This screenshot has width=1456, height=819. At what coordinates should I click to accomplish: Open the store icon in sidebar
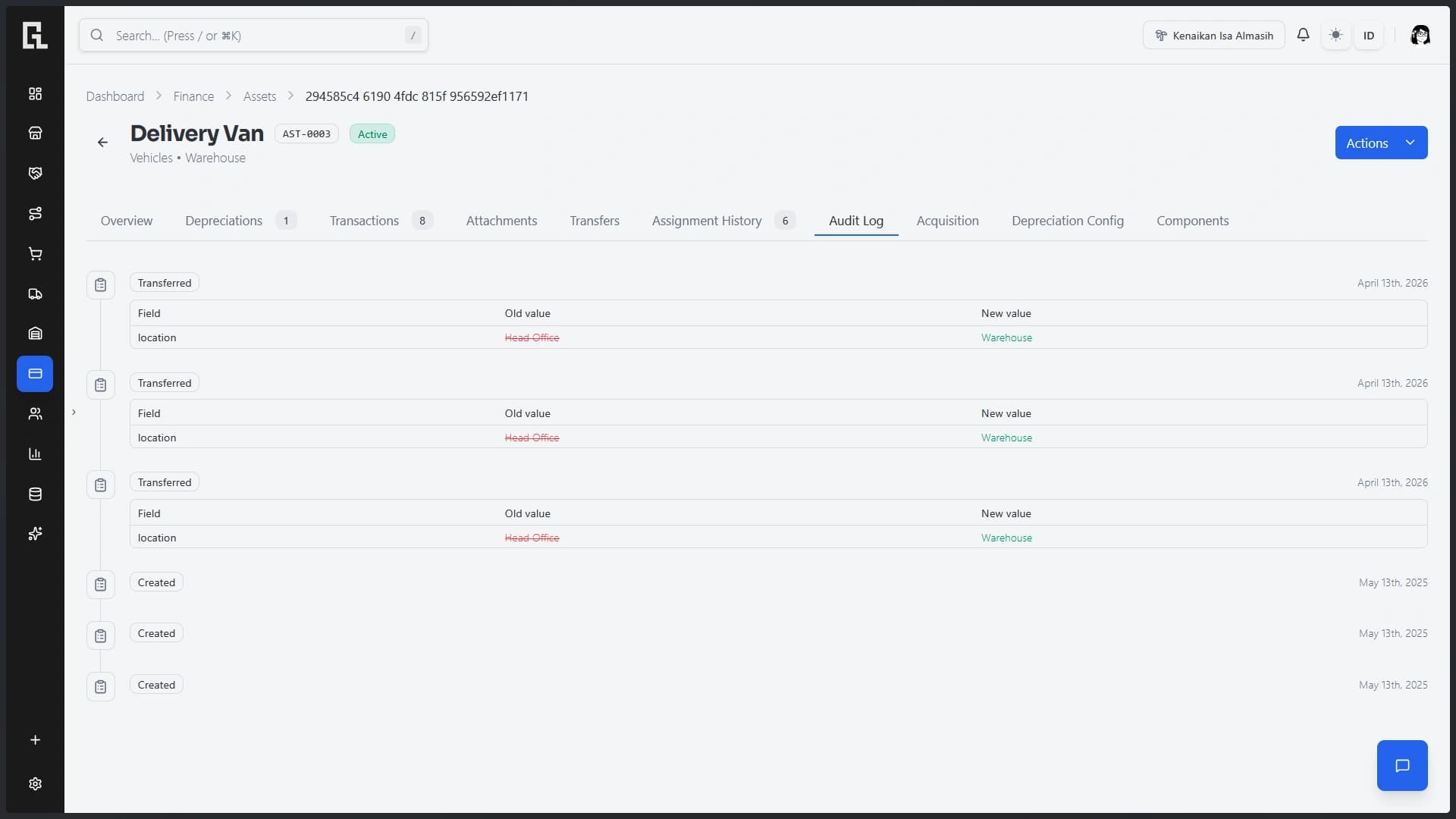(x=35, y=133)
